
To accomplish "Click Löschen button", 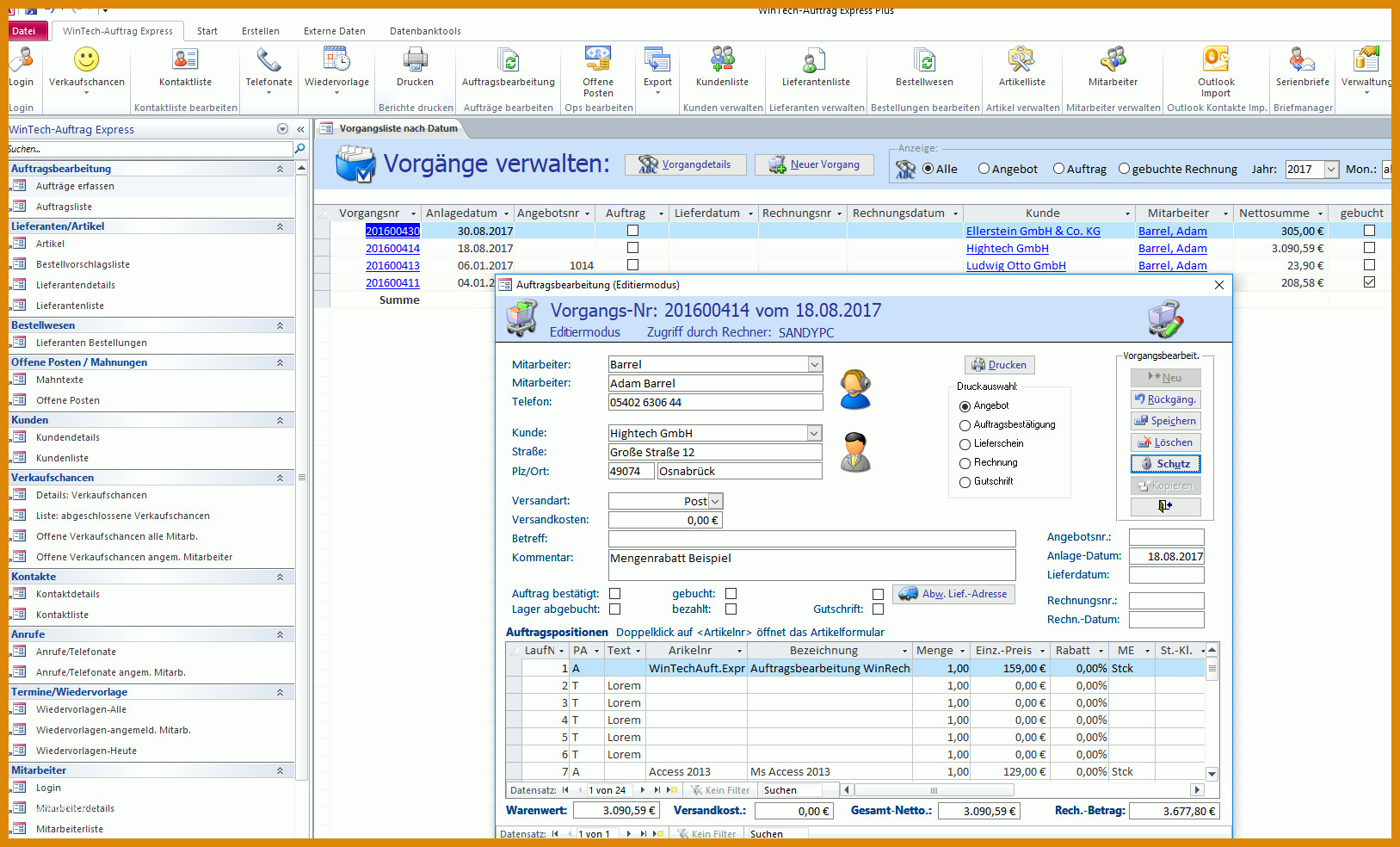I will tap(1165, 442).
